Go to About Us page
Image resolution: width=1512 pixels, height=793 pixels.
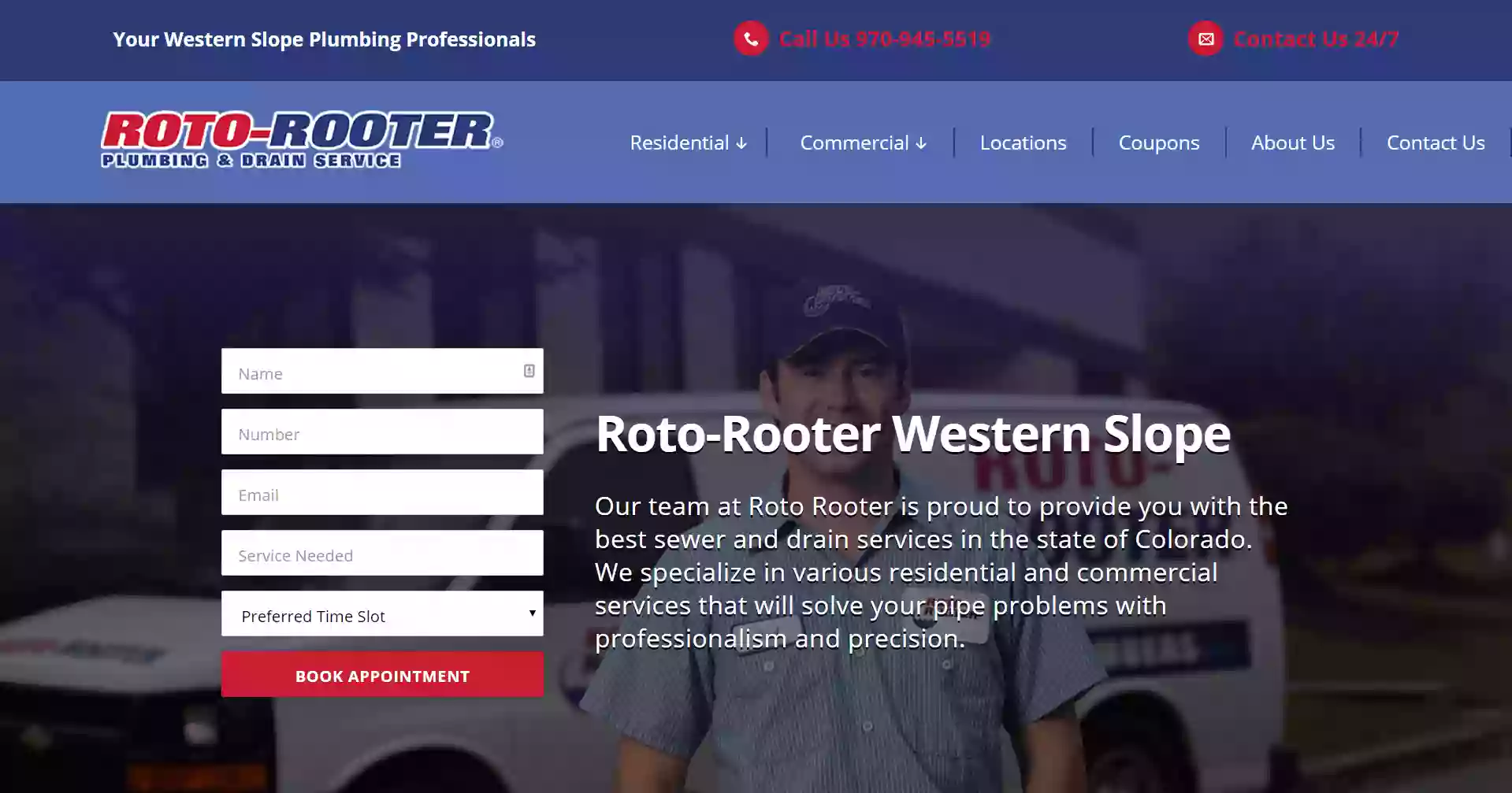[1293, 143]
